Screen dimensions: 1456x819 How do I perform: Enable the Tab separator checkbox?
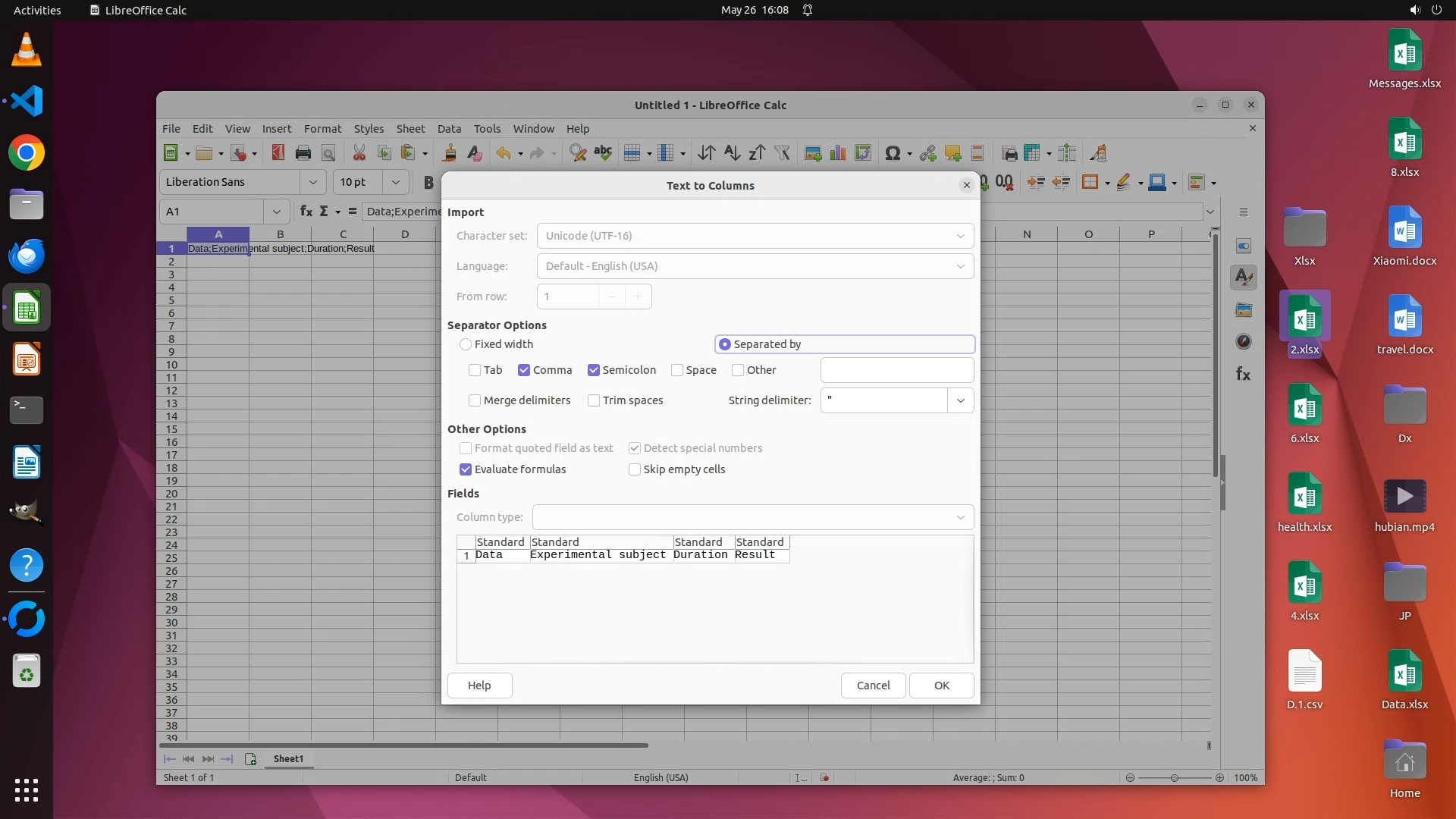[x=475, y=370]
